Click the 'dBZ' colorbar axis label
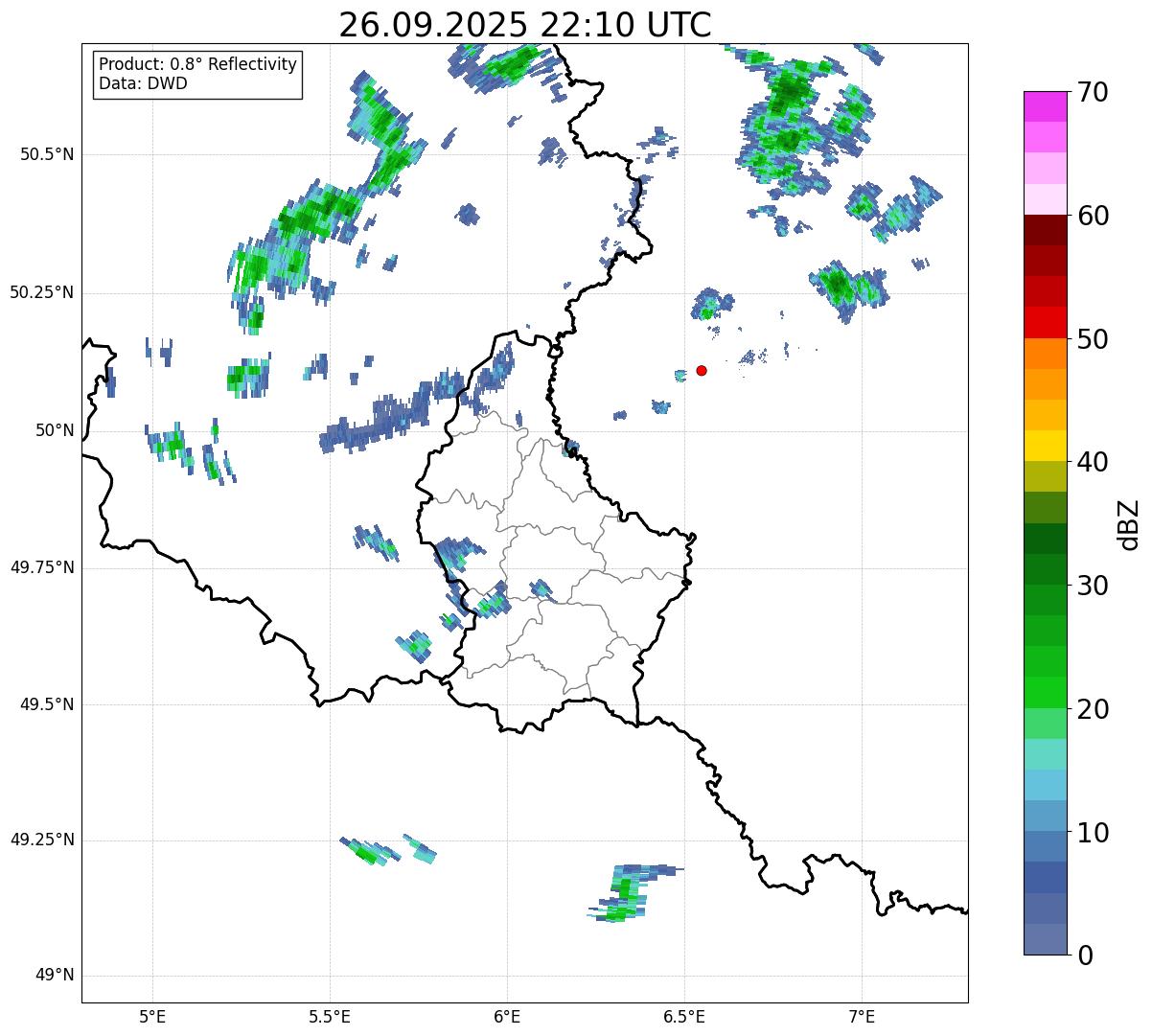Image resolution: width=1152 pixels, height=1036 pixels. pos(1129,524)
